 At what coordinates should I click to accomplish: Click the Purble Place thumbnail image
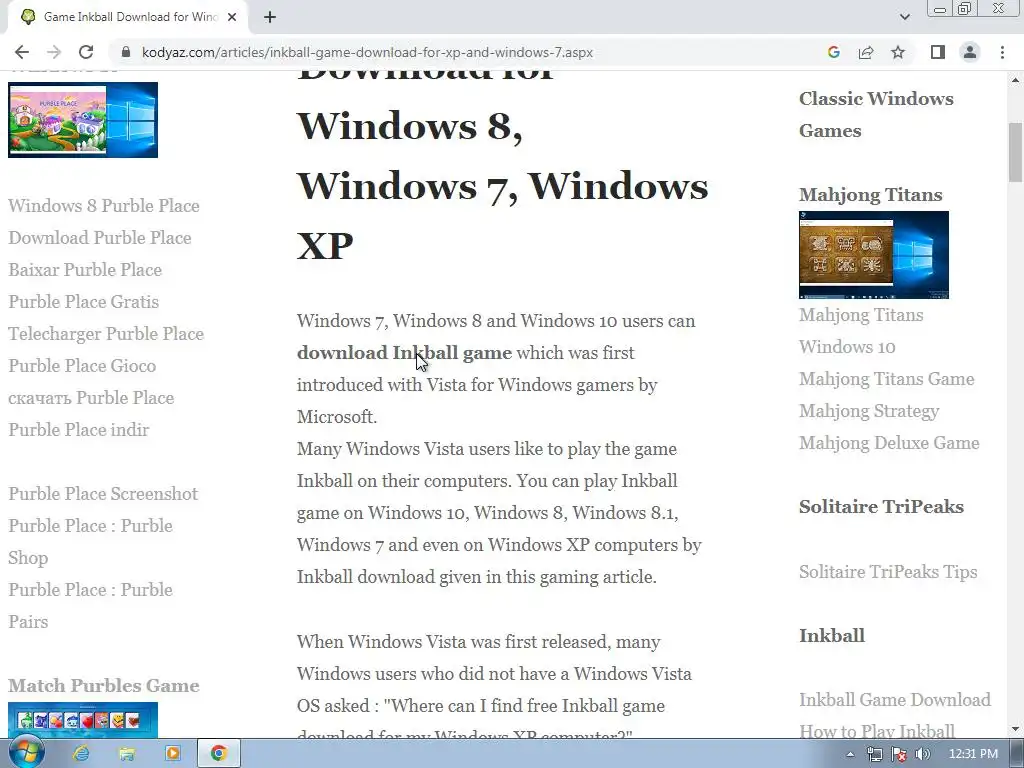[83, 120]
